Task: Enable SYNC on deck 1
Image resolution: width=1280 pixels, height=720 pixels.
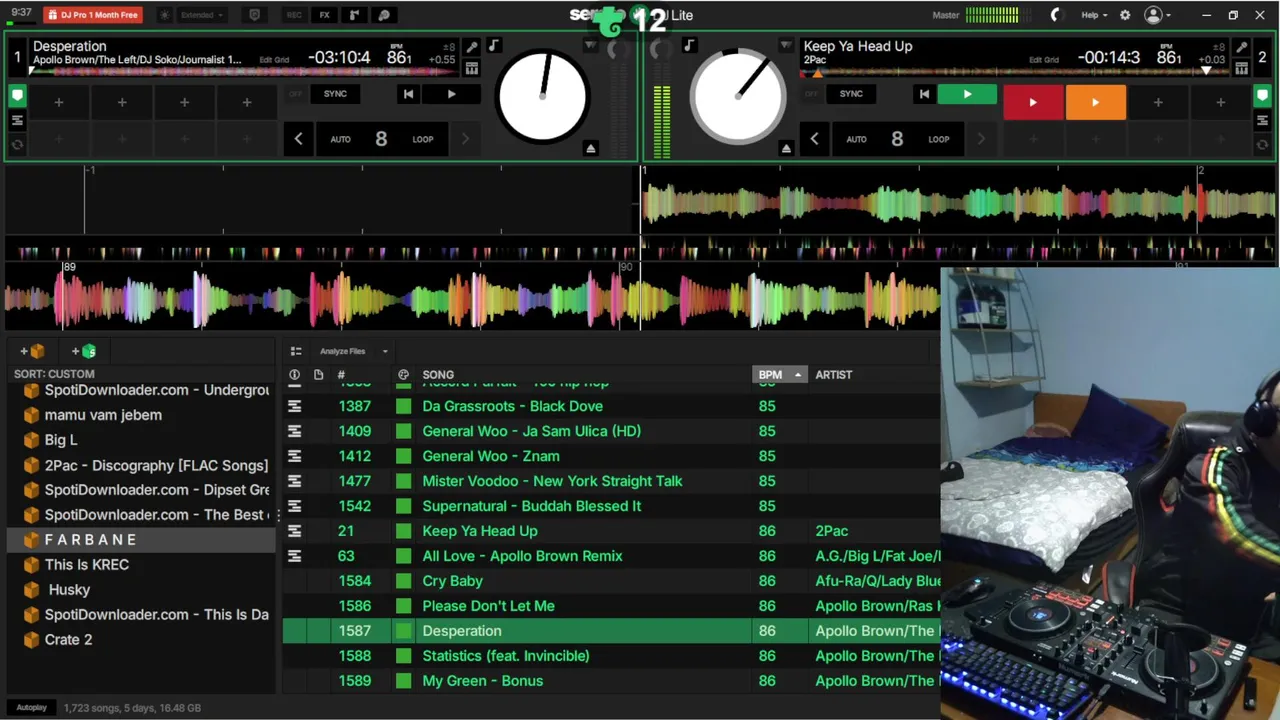Action: [336, 94]
